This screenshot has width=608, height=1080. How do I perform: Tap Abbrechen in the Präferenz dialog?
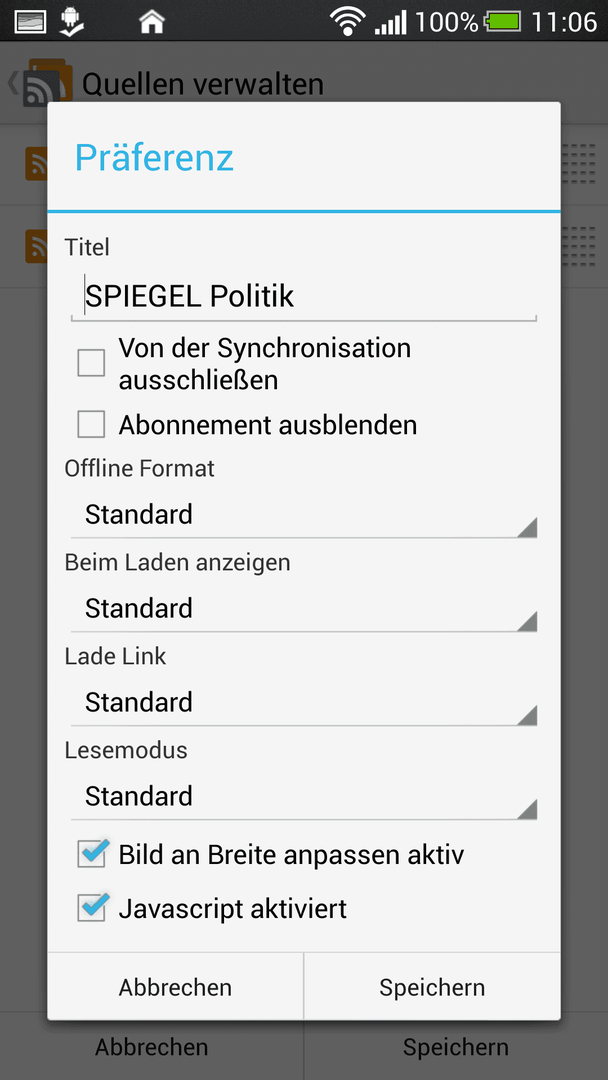[x=175, y=987]
